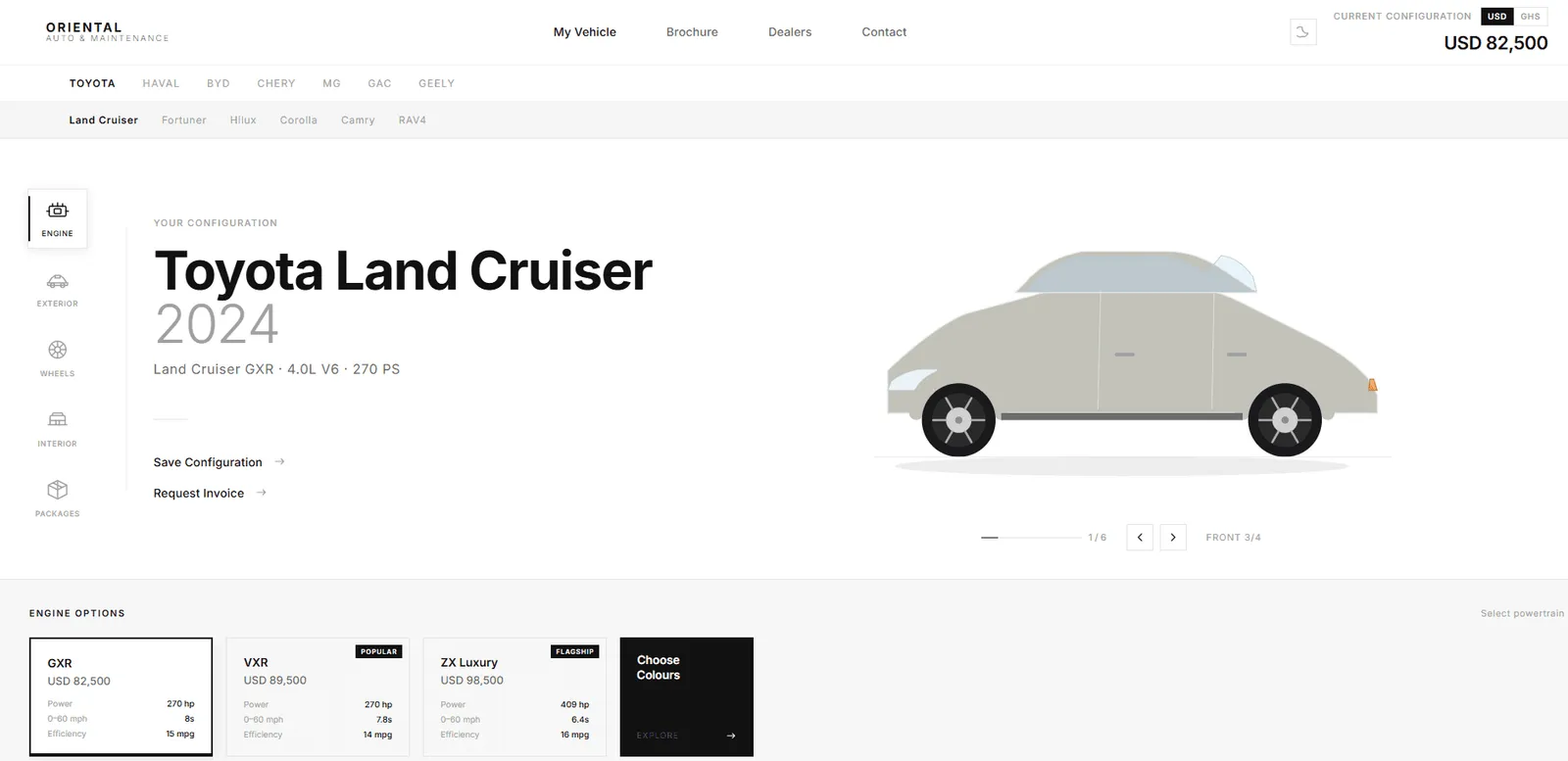Choose the Camry model tab
1568x761 pixels.
point(358,120)
